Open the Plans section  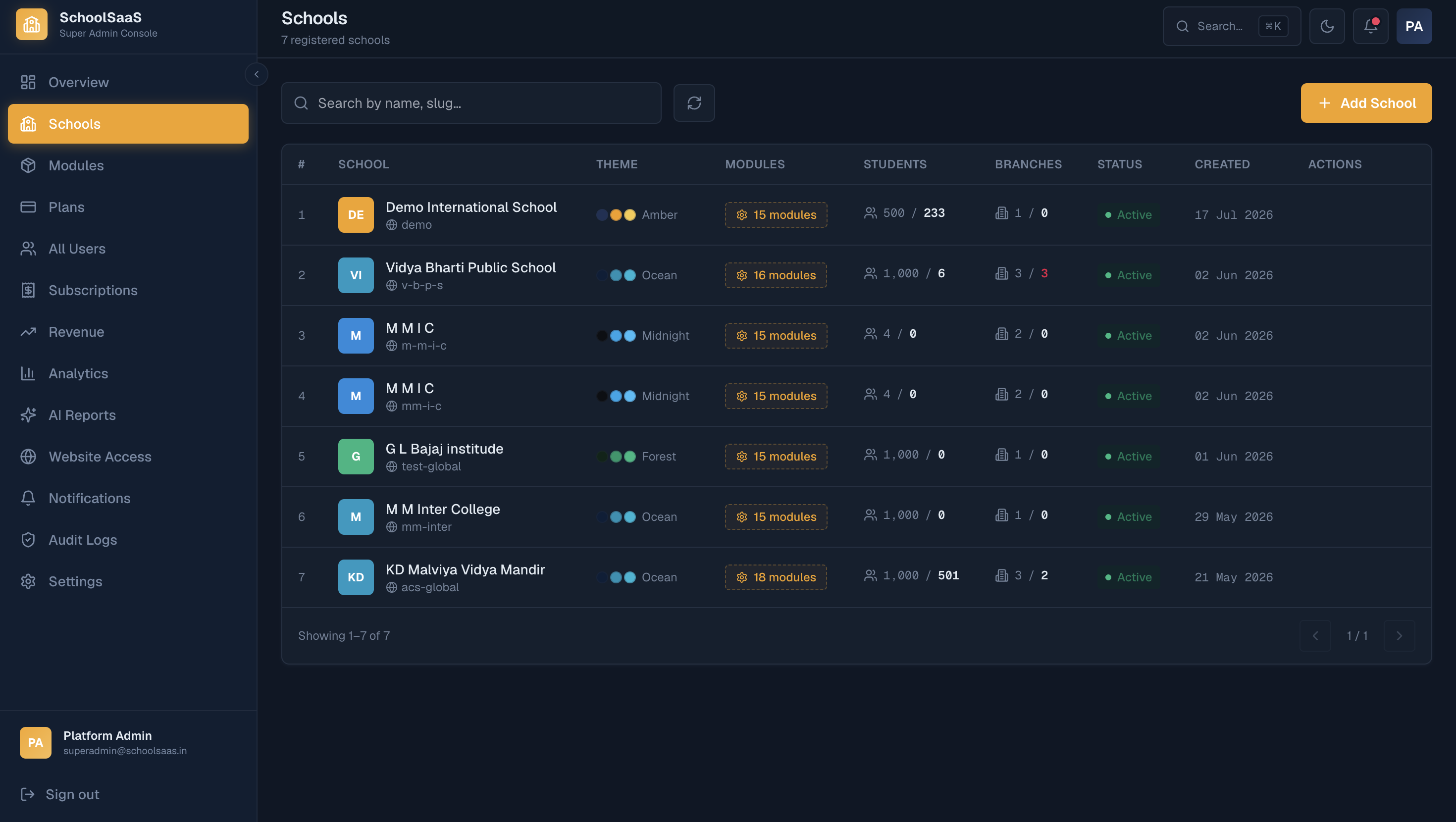128,207
